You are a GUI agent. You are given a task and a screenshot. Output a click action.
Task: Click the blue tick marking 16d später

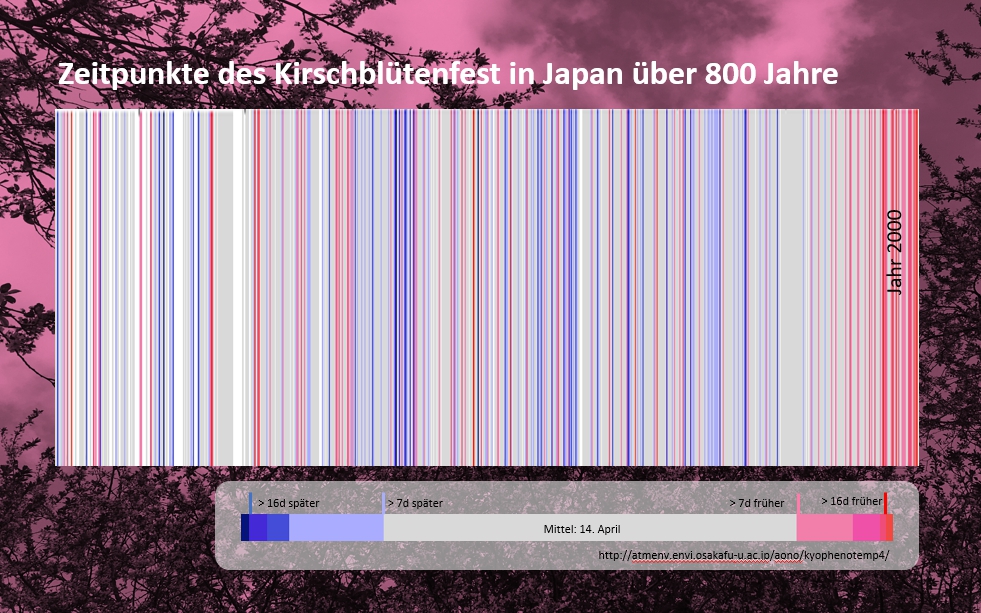(x=250, y=503)
